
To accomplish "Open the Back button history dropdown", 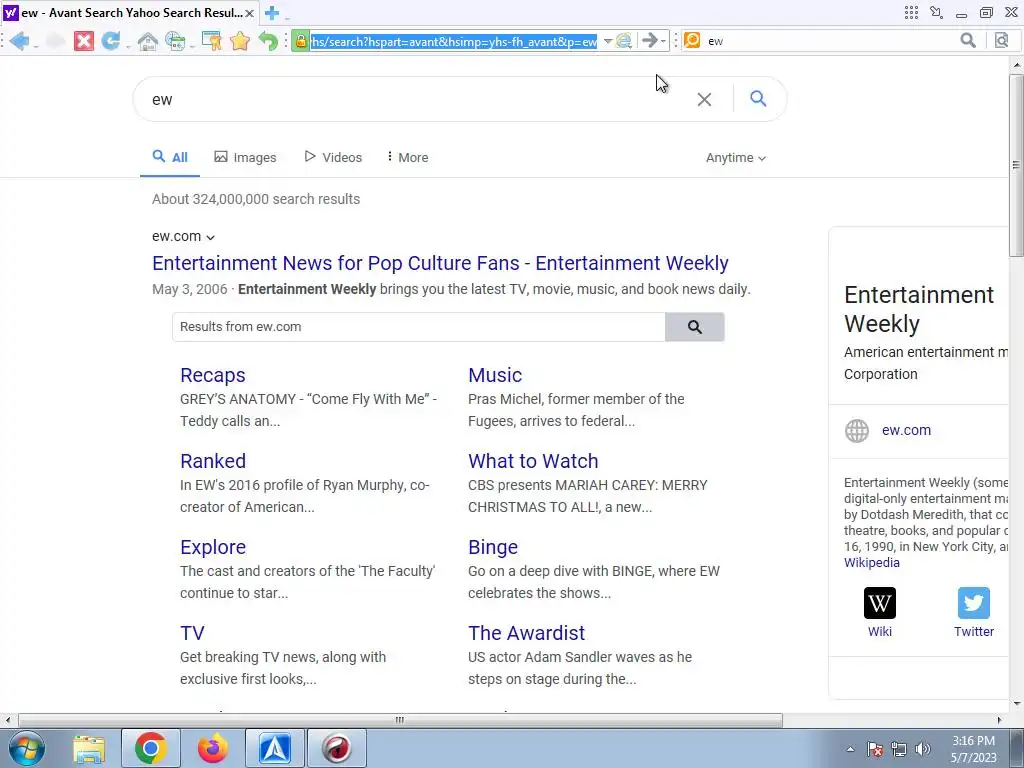I will tap(35, 44).
